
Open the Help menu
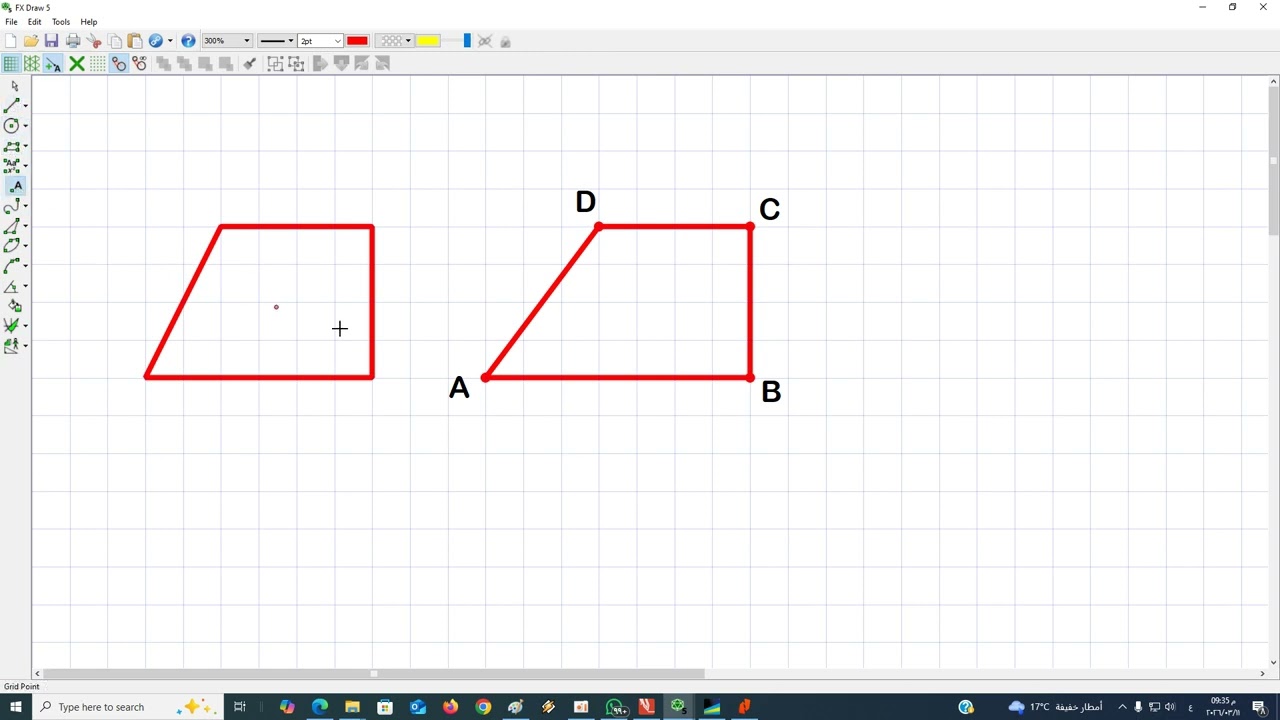89,22
